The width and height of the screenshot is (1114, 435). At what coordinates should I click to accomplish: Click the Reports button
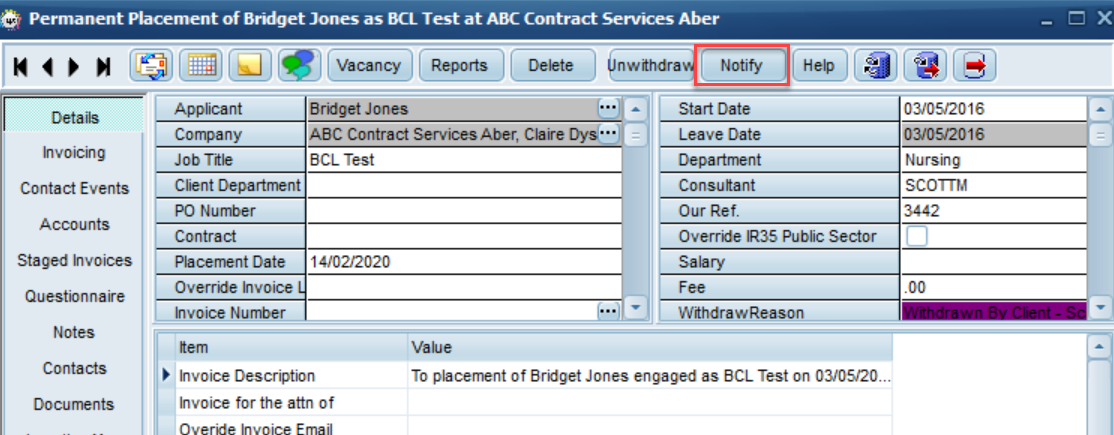click(460, 65)
